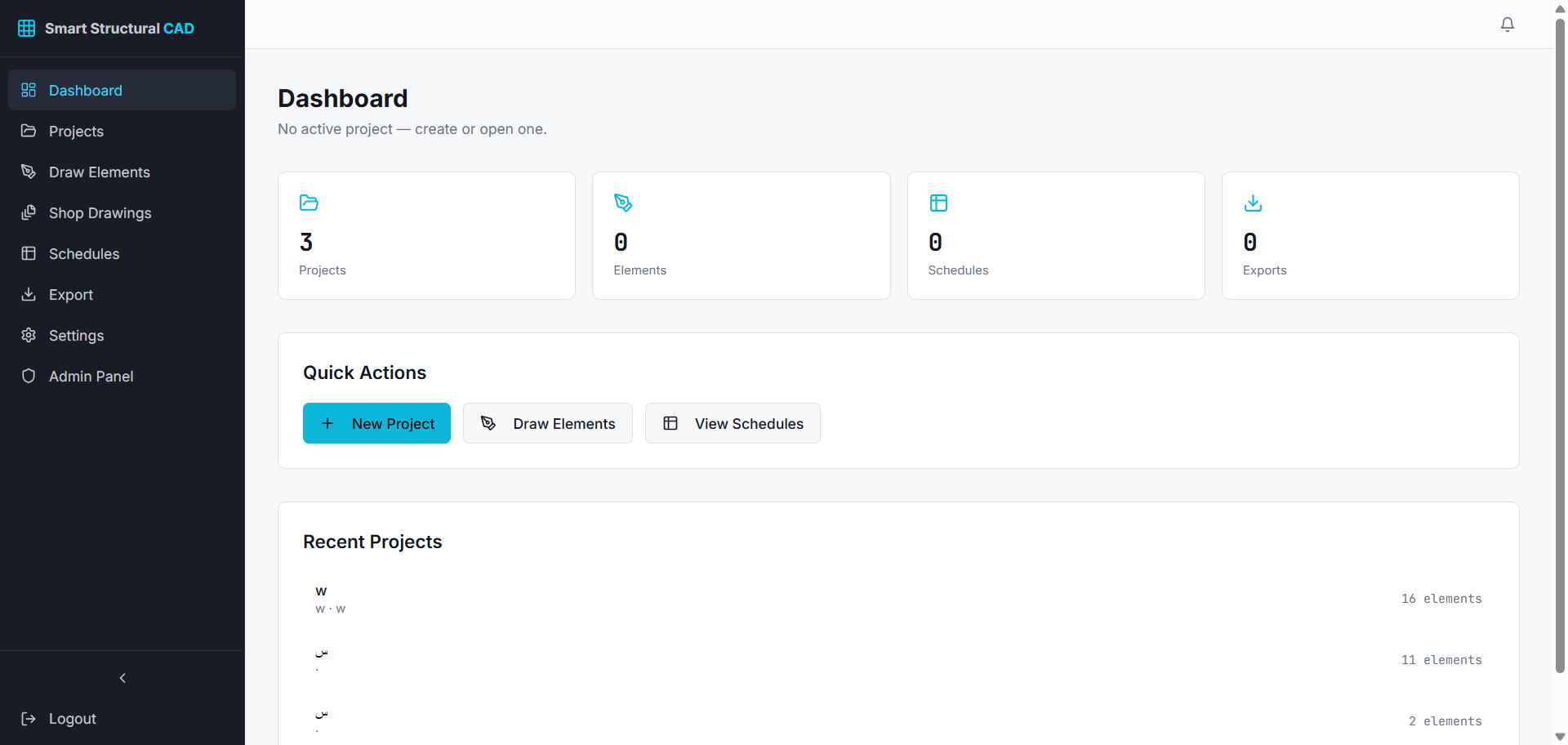
Task: Open Settings from the sidebar
Action: (x=122, y=335)
